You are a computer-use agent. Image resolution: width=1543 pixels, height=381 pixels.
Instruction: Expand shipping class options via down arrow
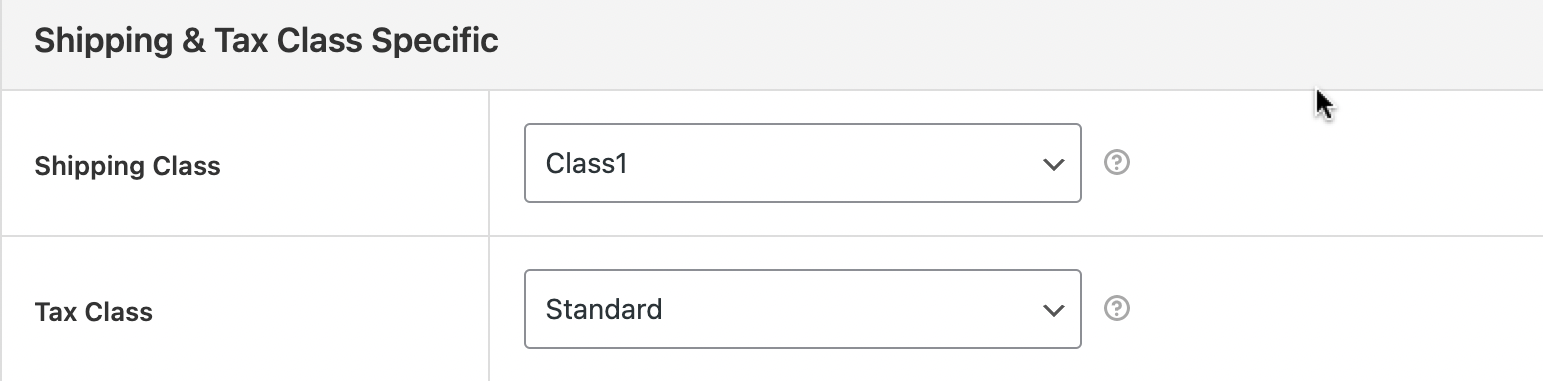coord(1053,164)
